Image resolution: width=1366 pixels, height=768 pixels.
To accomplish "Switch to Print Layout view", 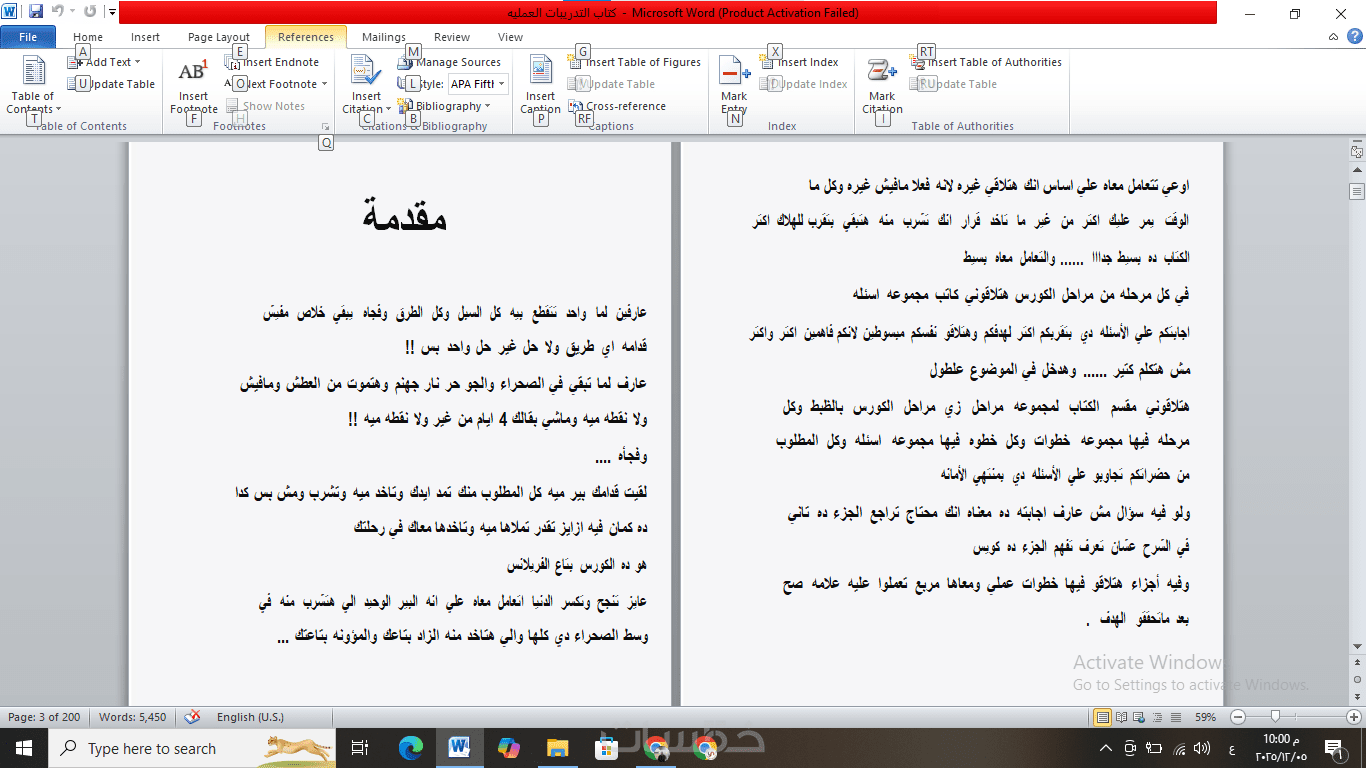I will (1103, 717).
